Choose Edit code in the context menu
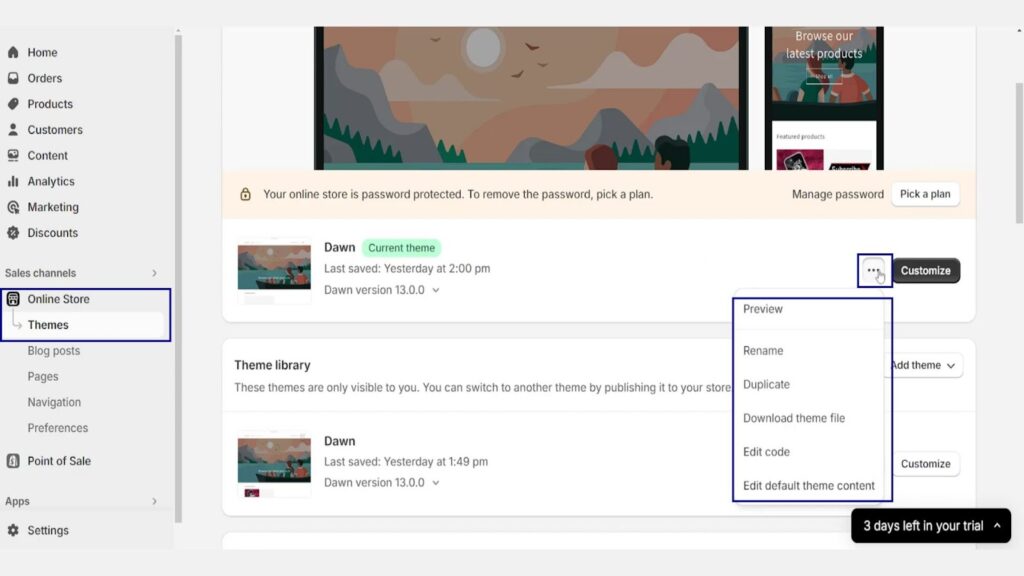 click(x=766, y=452)
